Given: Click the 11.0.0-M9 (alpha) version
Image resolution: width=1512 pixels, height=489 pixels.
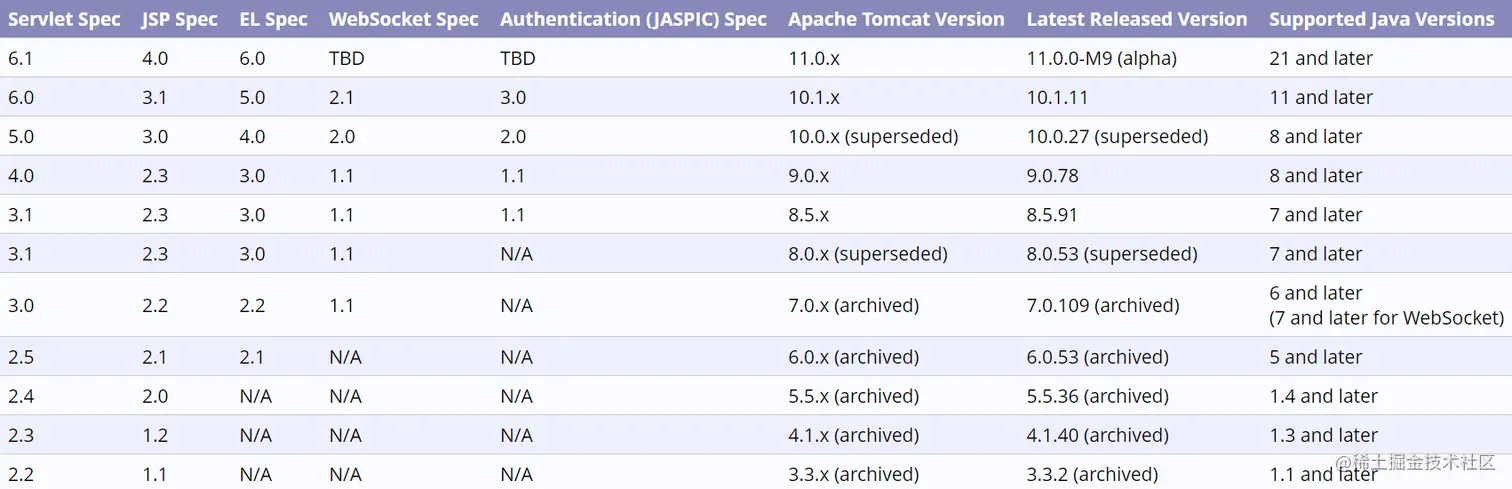Looking at the screenshot, I should tap(1102, 58).
